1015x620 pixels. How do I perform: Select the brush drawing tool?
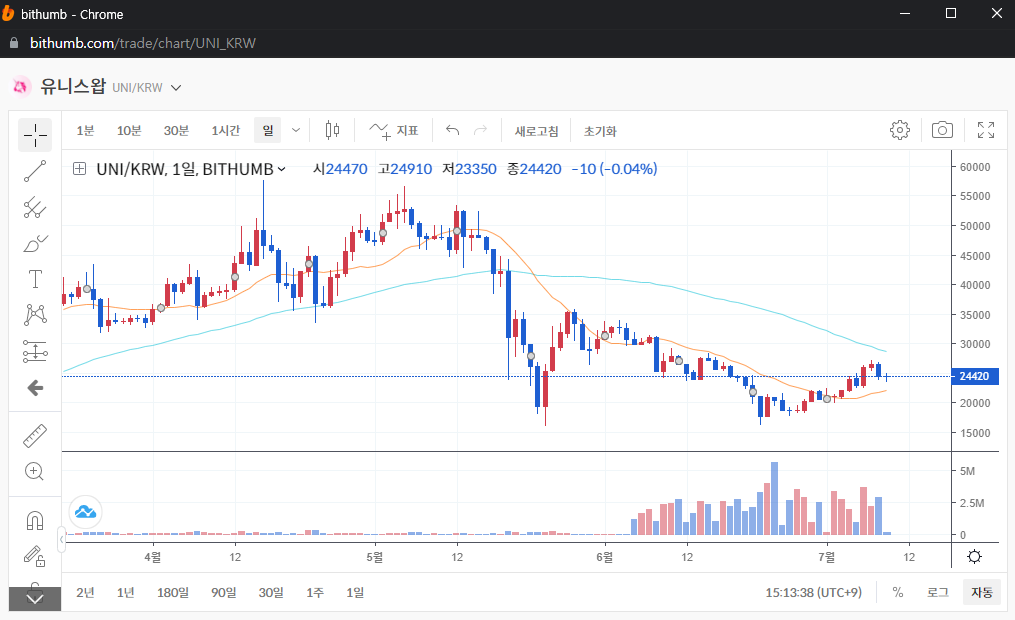coord(35,244)
